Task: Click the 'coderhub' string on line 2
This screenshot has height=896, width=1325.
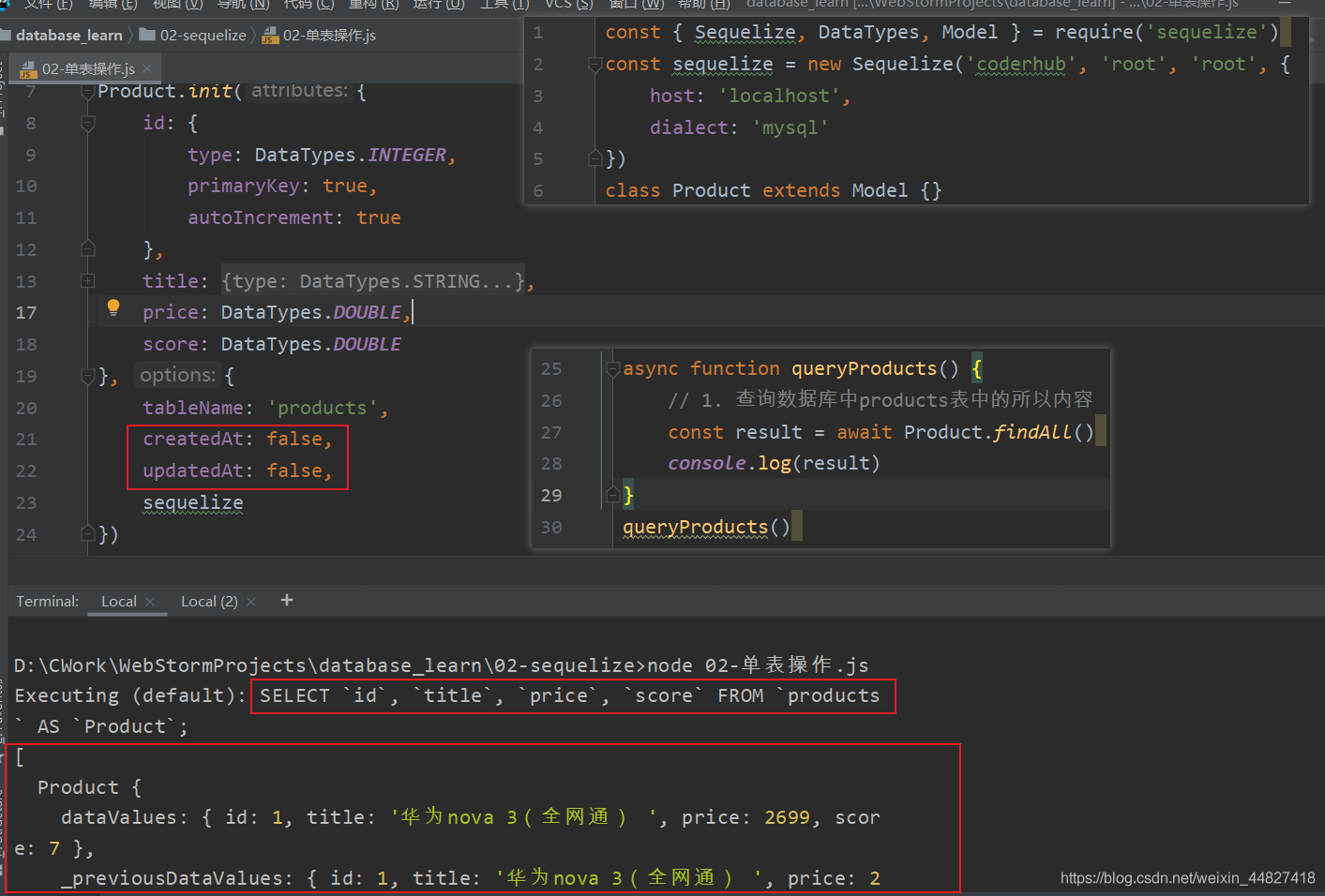Action: coord(1021,65)
